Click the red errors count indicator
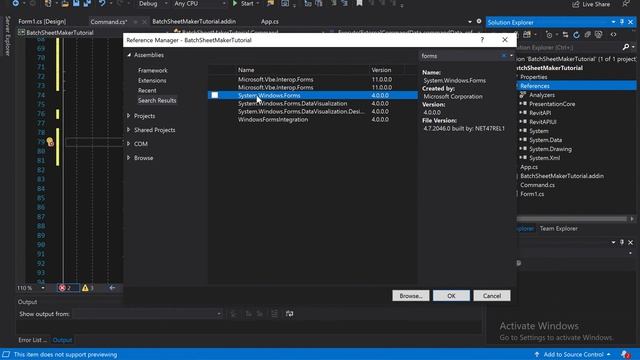 click(67, 288)
